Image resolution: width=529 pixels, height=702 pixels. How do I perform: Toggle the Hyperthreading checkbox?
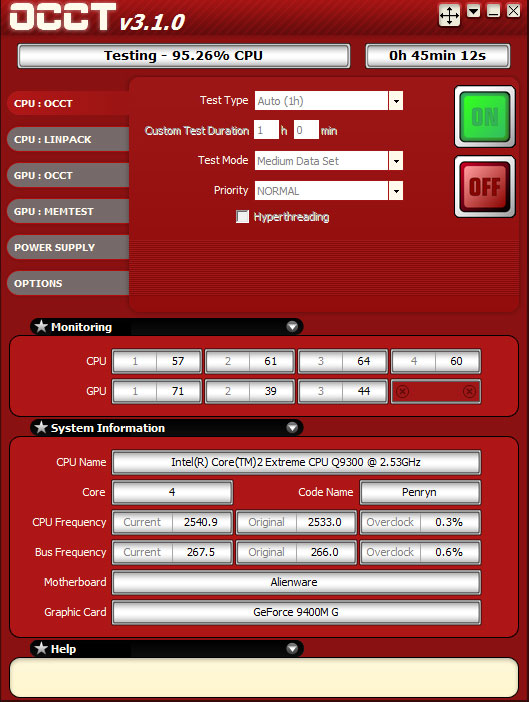[243, 217]
